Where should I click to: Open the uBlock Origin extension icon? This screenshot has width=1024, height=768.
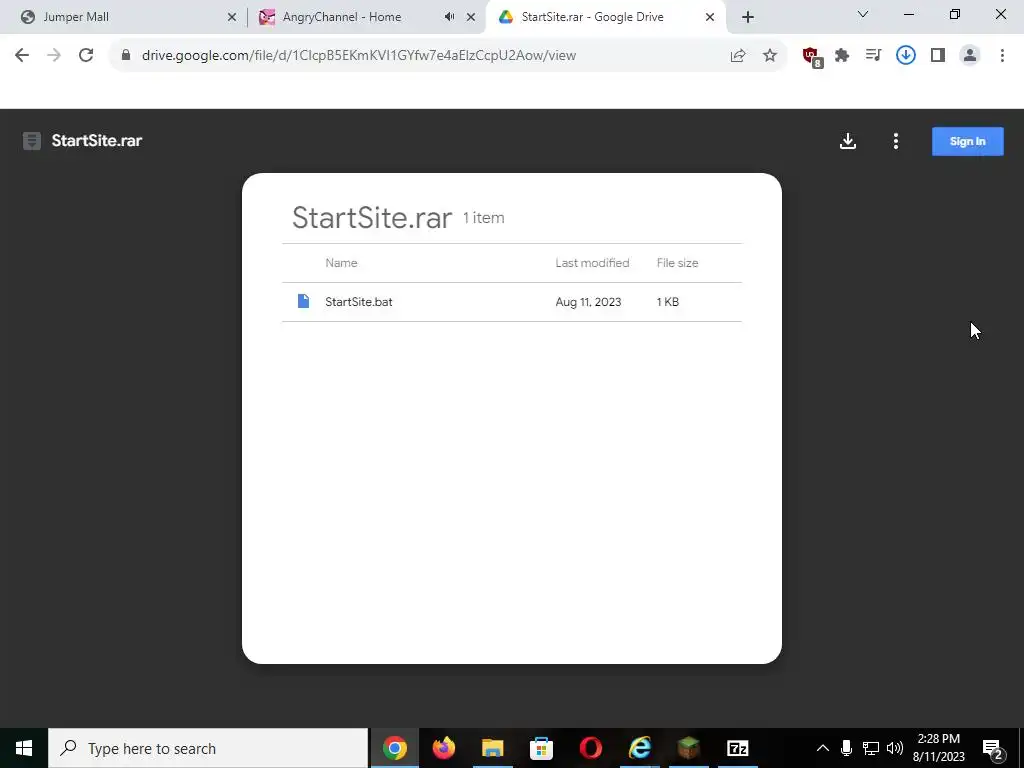(812, 56)
